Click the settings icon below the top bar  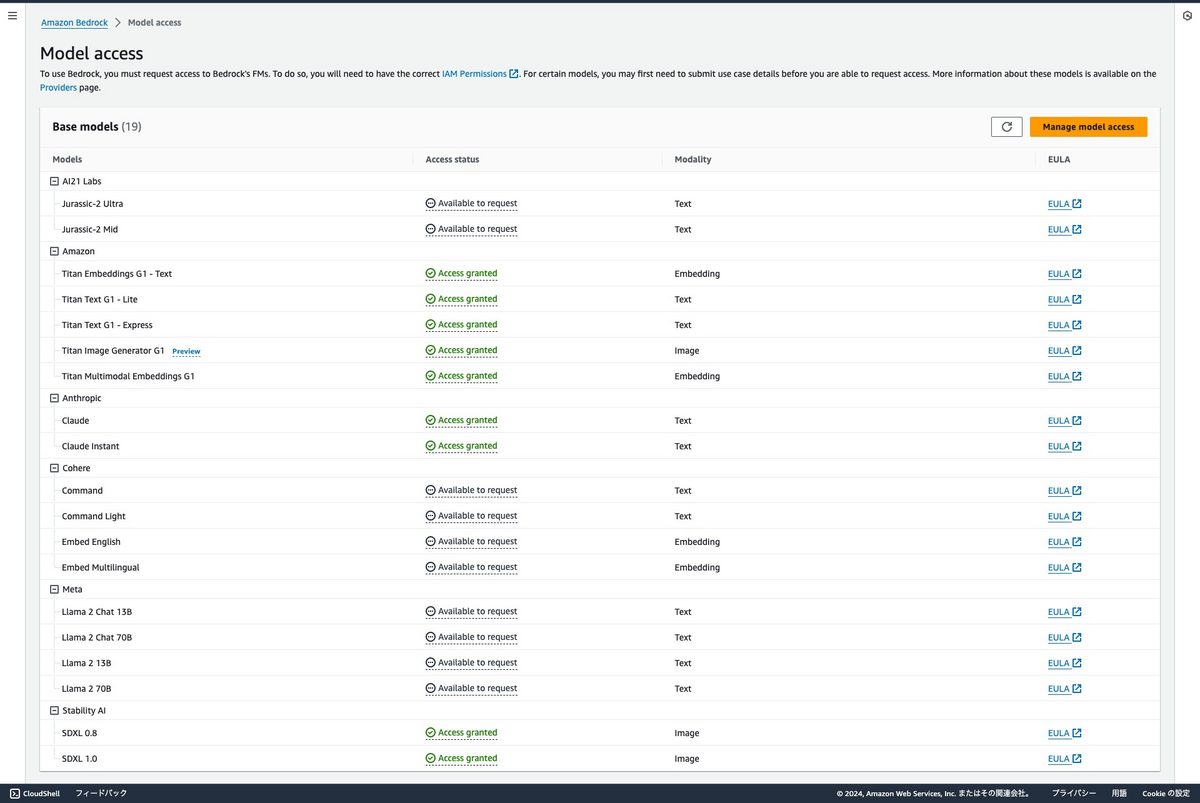(1186, 16)
